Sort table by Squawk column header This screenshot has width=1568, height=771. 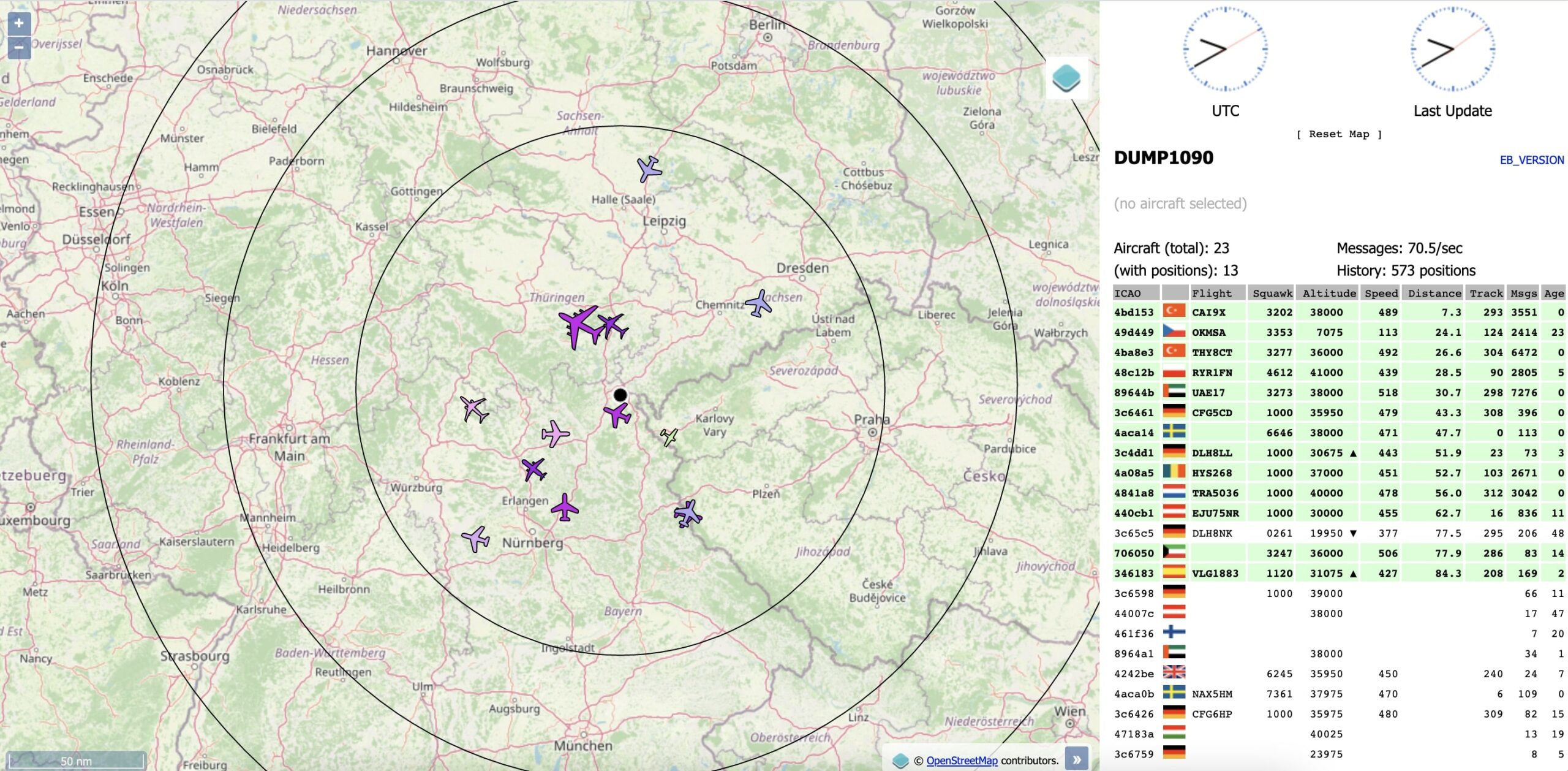(x=1272, y=293)
